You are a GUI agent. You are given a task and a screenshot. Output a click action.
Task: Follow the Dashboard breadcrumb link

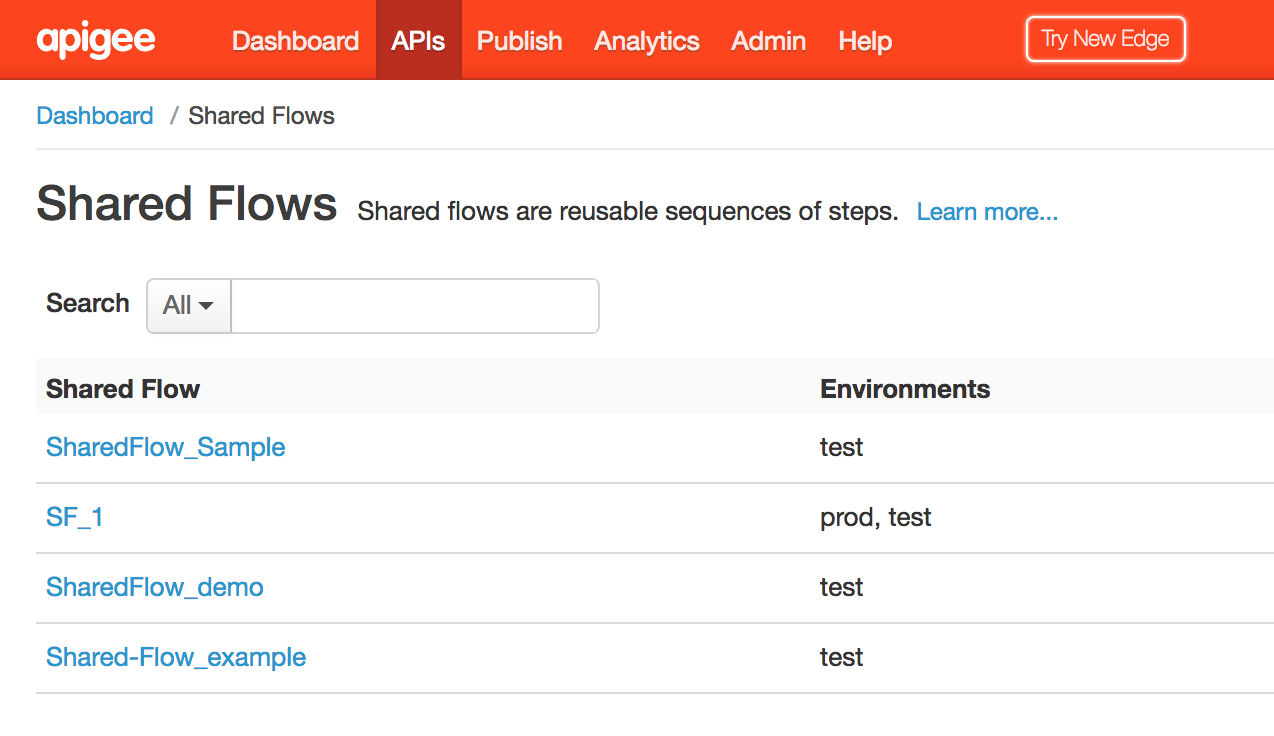tap(95, 116)
